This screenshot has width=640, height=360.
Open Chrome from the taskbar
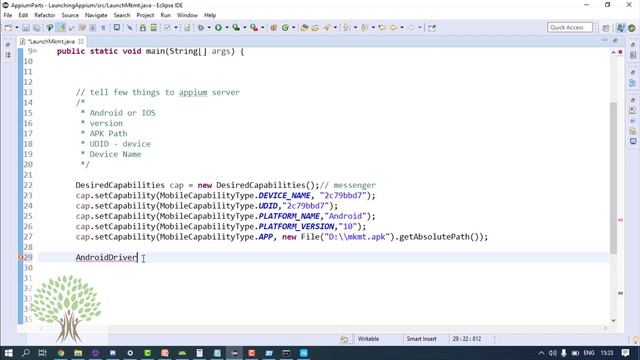coord(61,353)
